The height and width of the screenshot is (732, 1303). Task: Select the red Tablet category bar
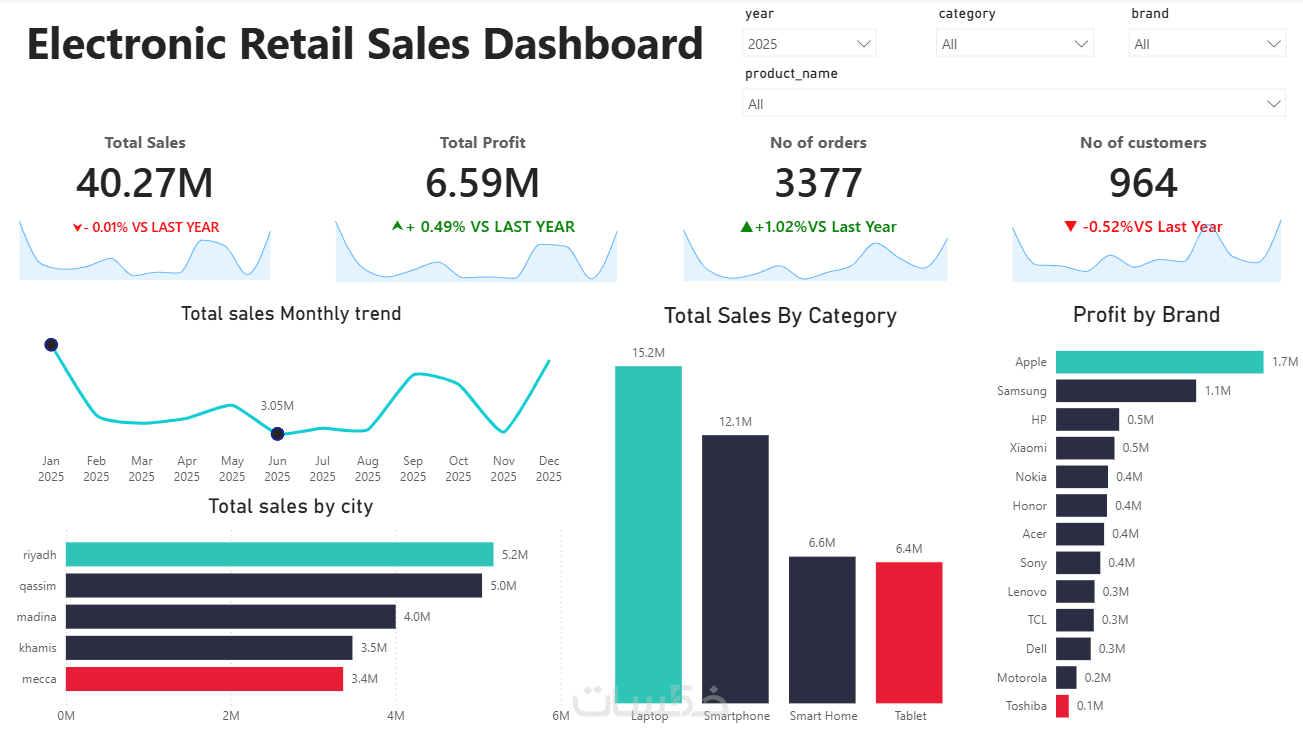(909, 632)
